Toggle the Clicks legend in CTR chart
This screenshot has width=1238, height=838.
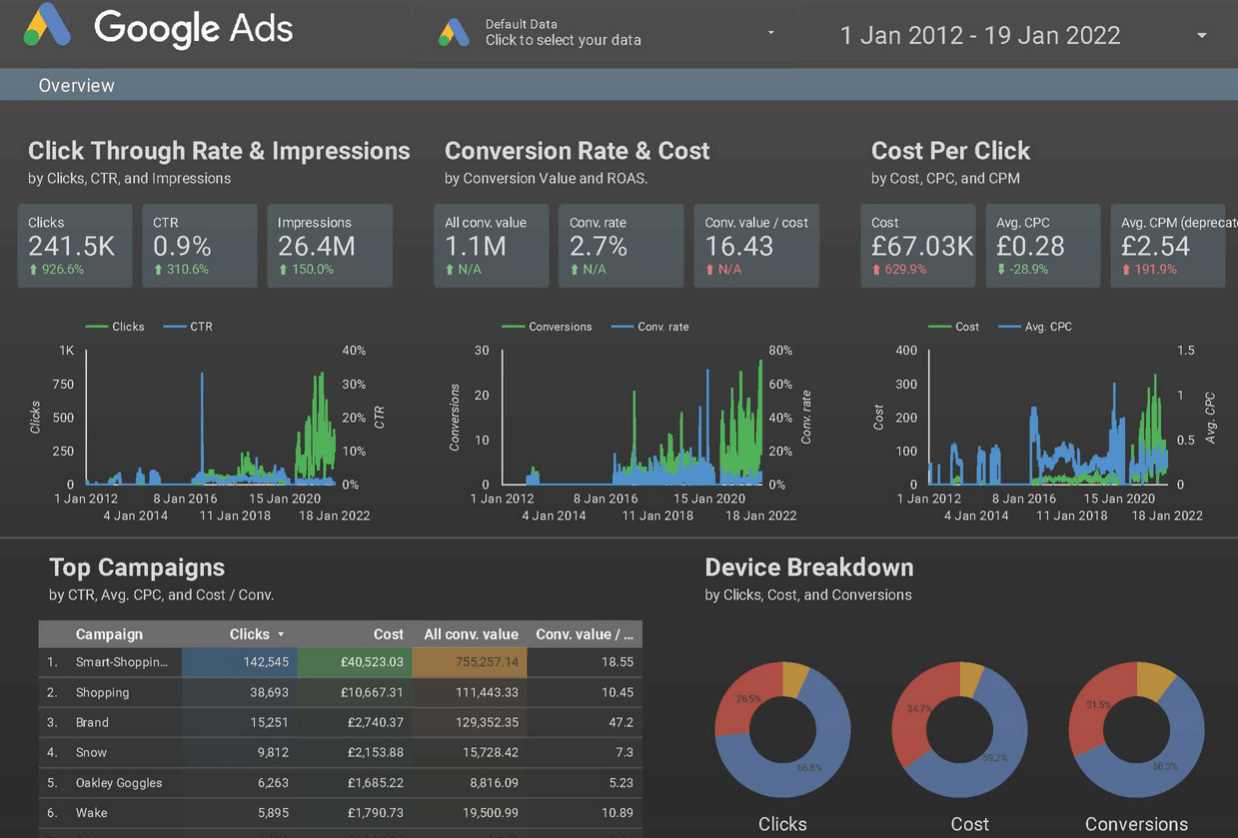[115, 327]
